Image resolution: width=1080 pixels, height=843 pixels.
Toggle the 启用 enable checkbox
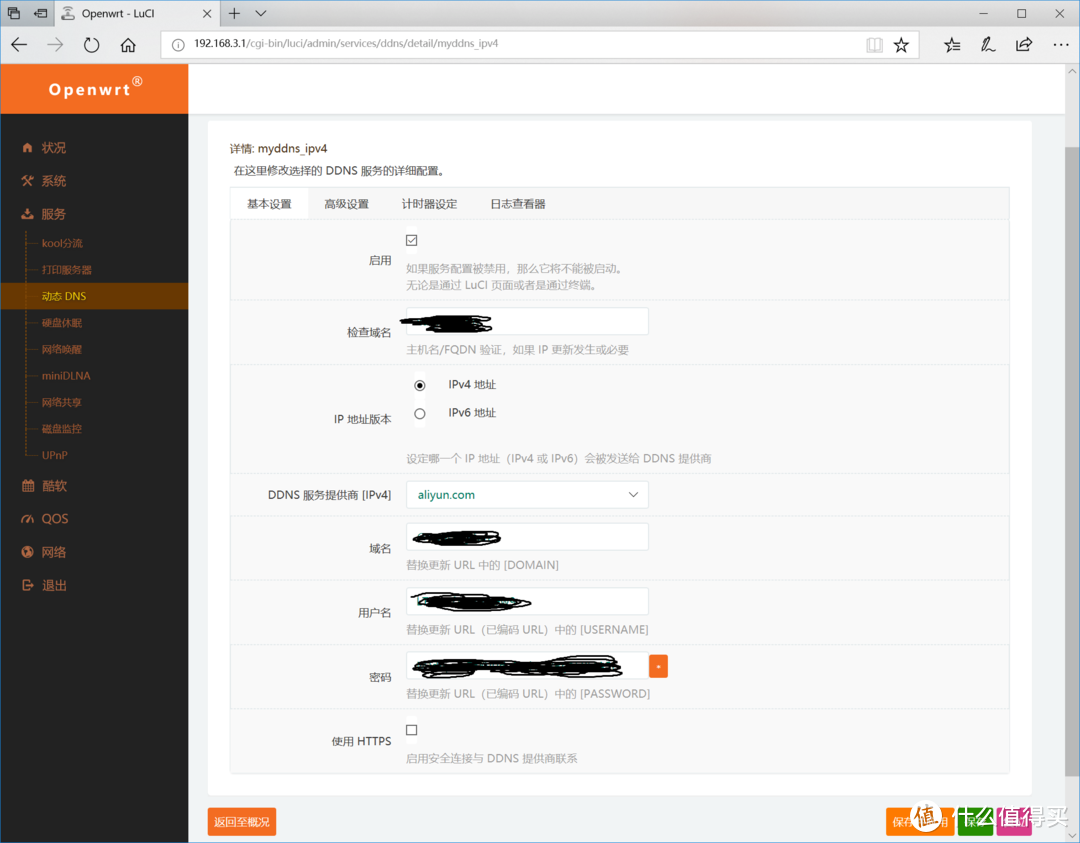(411, 239)
